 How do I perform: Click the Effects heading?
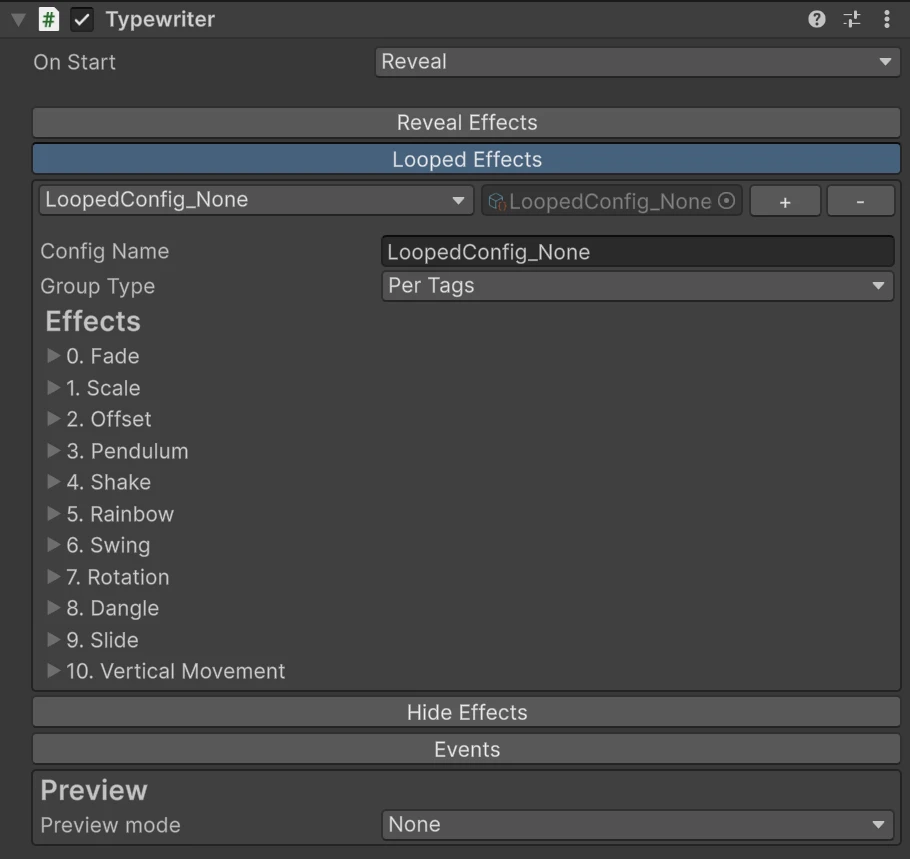[93, 321]
